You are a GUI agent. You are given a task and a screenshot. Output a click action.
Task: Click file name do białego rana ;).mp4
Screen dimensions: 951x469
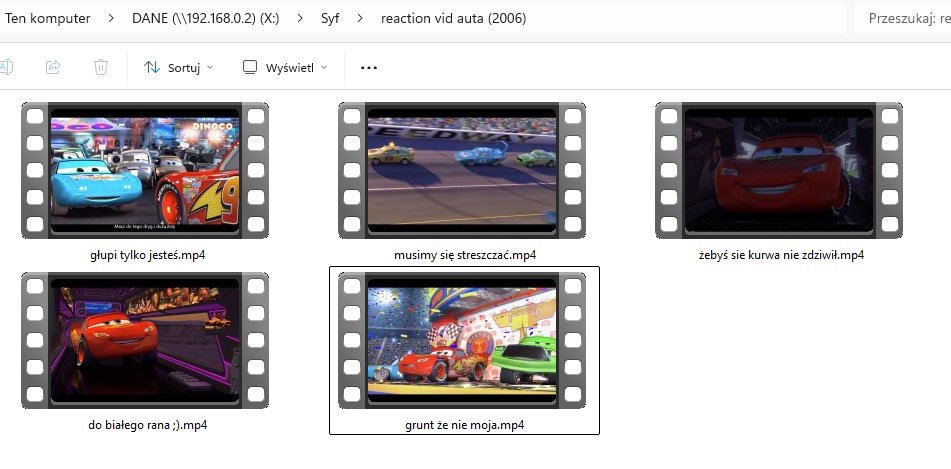[x=148, y=425]
